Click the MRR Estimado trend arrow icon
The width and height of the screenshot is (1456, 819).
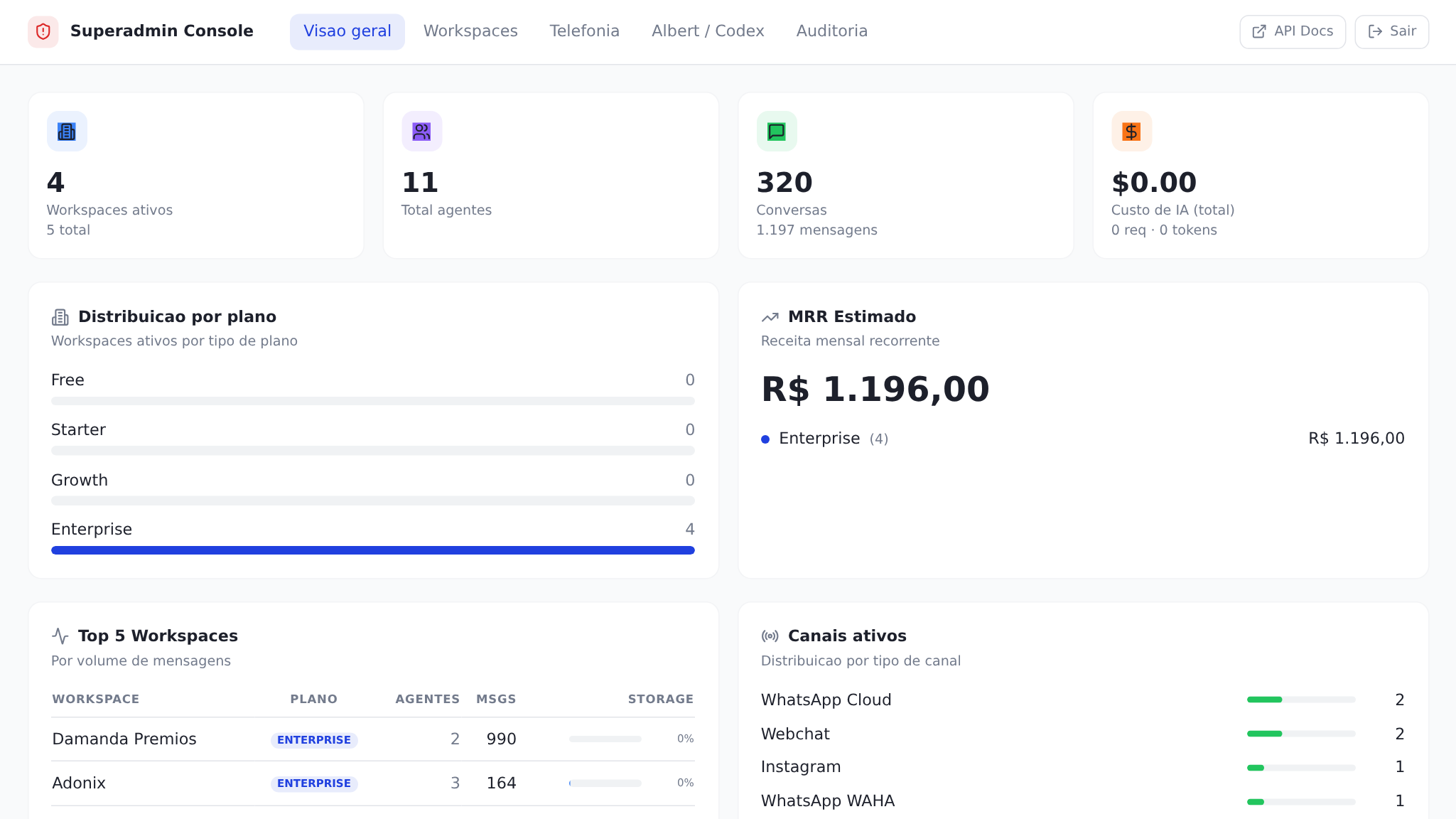click(771, 316)
